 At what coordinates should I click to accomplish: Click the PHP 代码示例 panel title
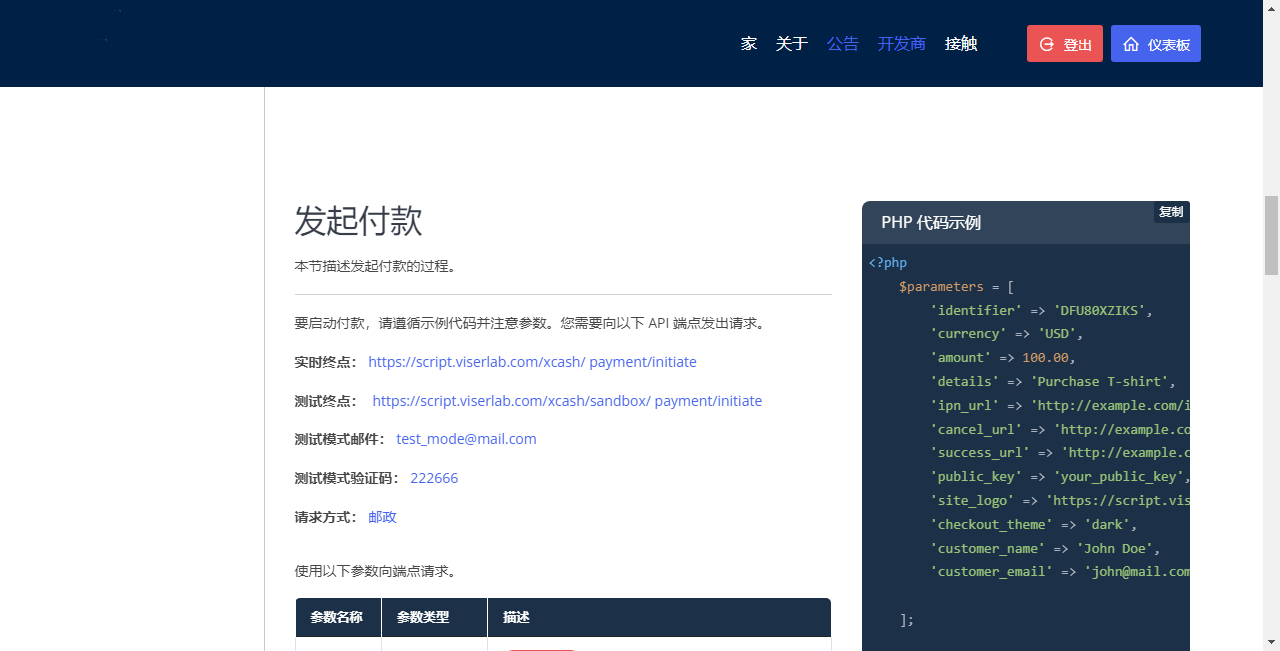(930, 223)
